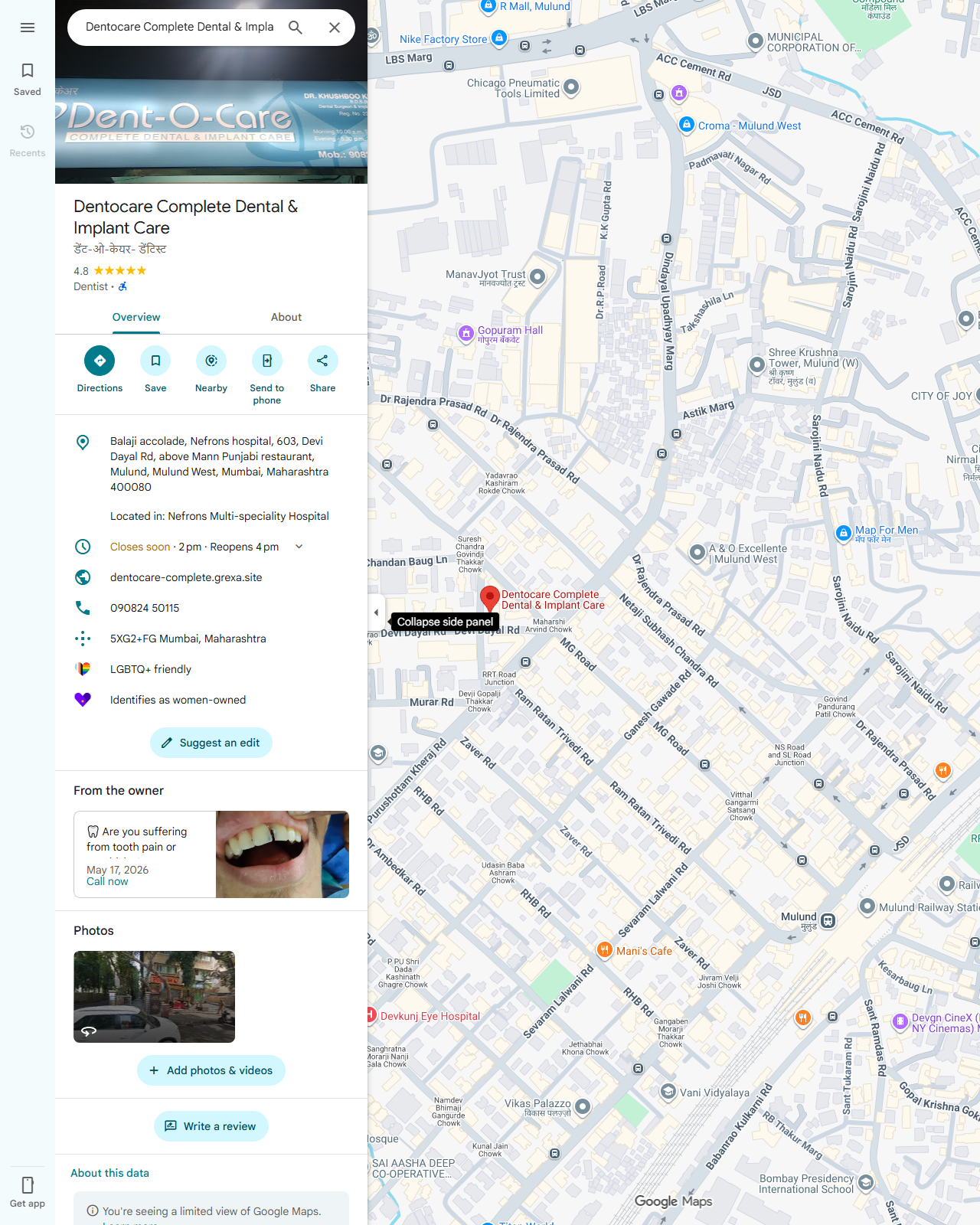Open the Recents sidebar item

pos(28,141)
